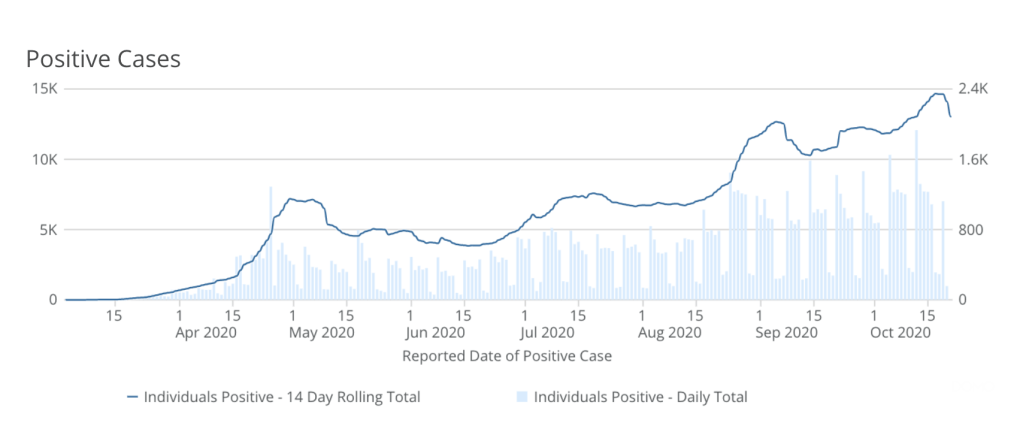The image size is (1023, 441).
Task: Click the Apr 2020 axis label
Action: tap(205, 332)
